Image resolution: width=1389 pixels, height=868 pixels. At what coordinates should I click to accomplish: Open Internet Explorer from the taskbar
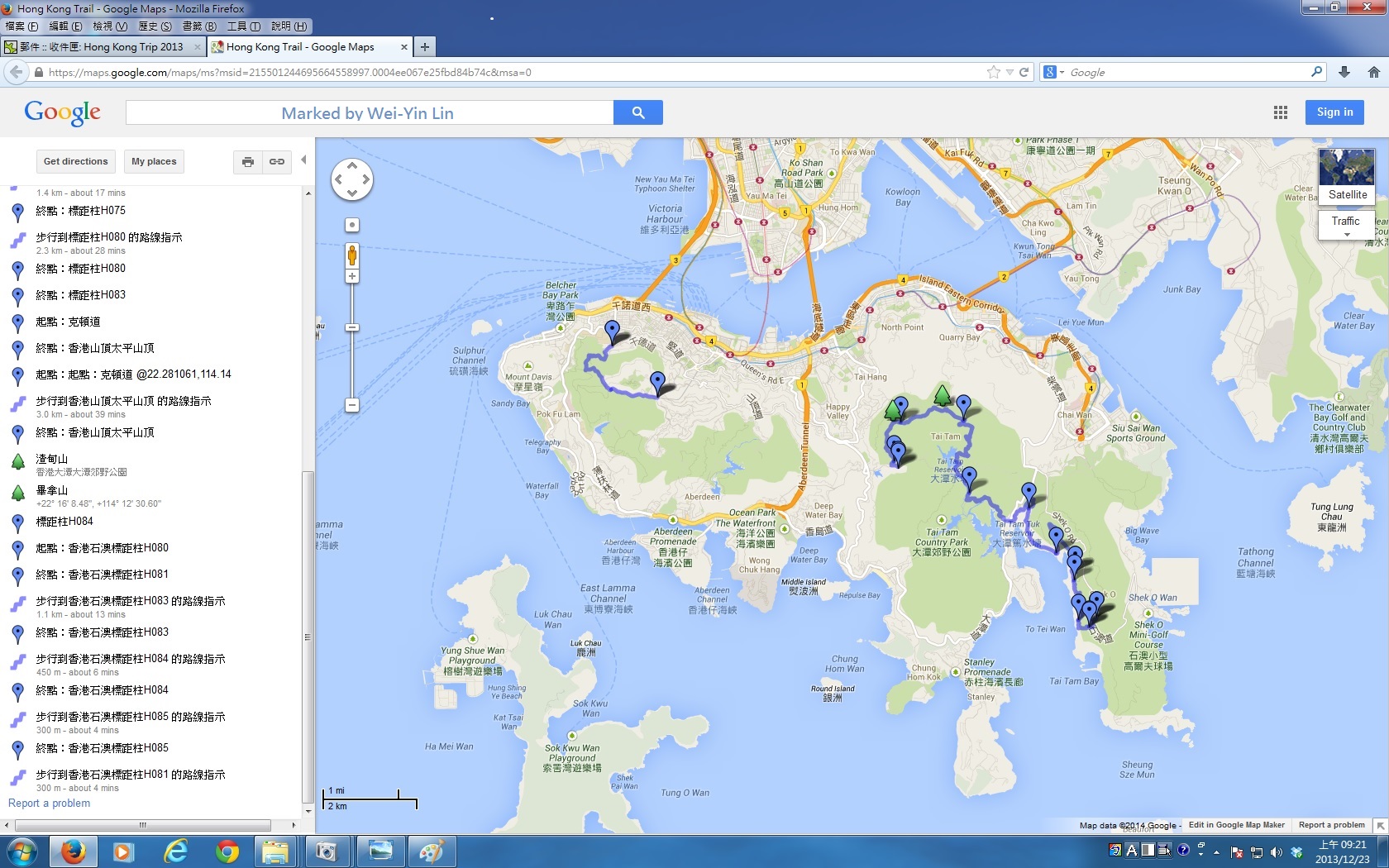click(175, 851)
